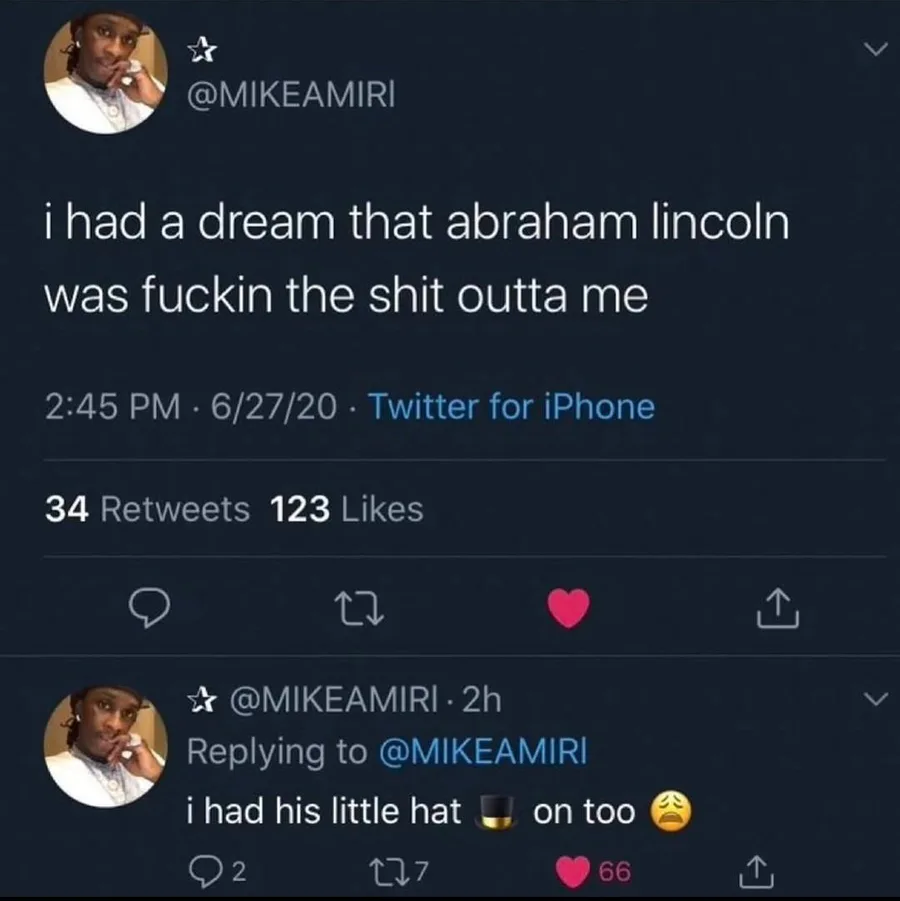This screenshot has width=900, height=901.
Task: Share the reply tweet via its share icon
Action: pyautogui.click(x=756, y=872)
